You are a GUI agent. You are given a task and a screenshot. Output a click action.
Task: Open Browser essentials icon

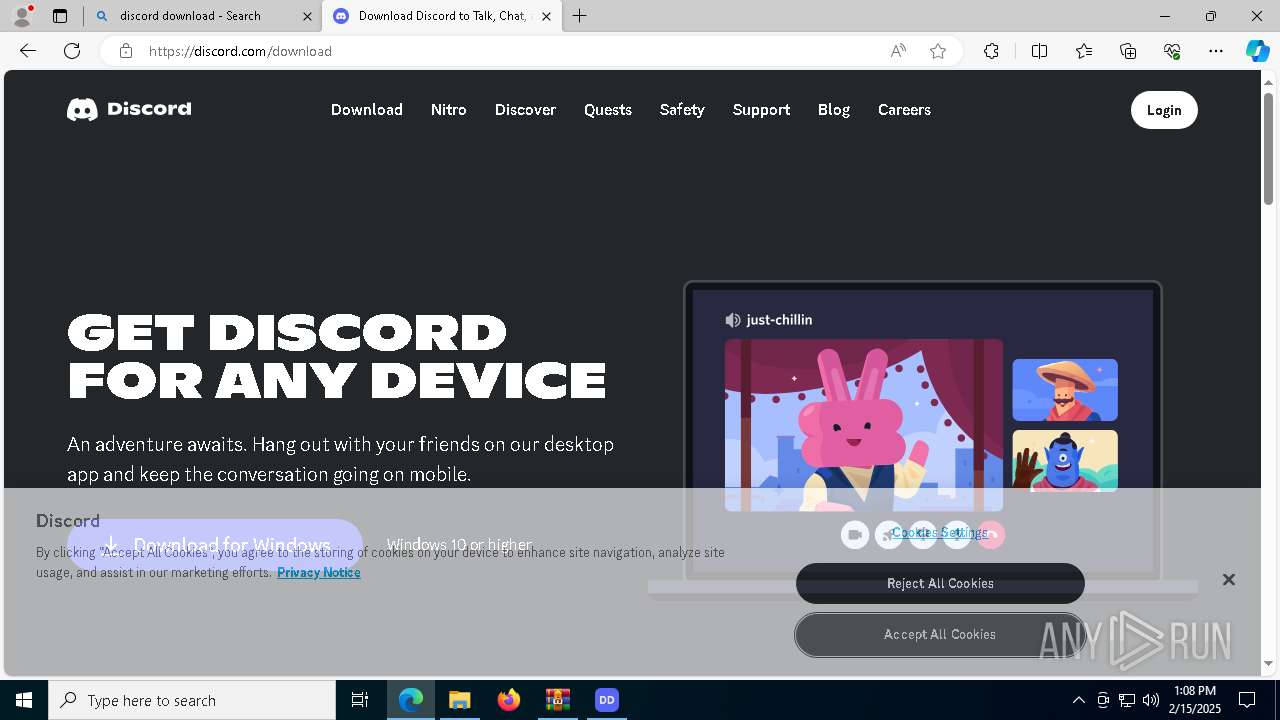coord(1172,51)
